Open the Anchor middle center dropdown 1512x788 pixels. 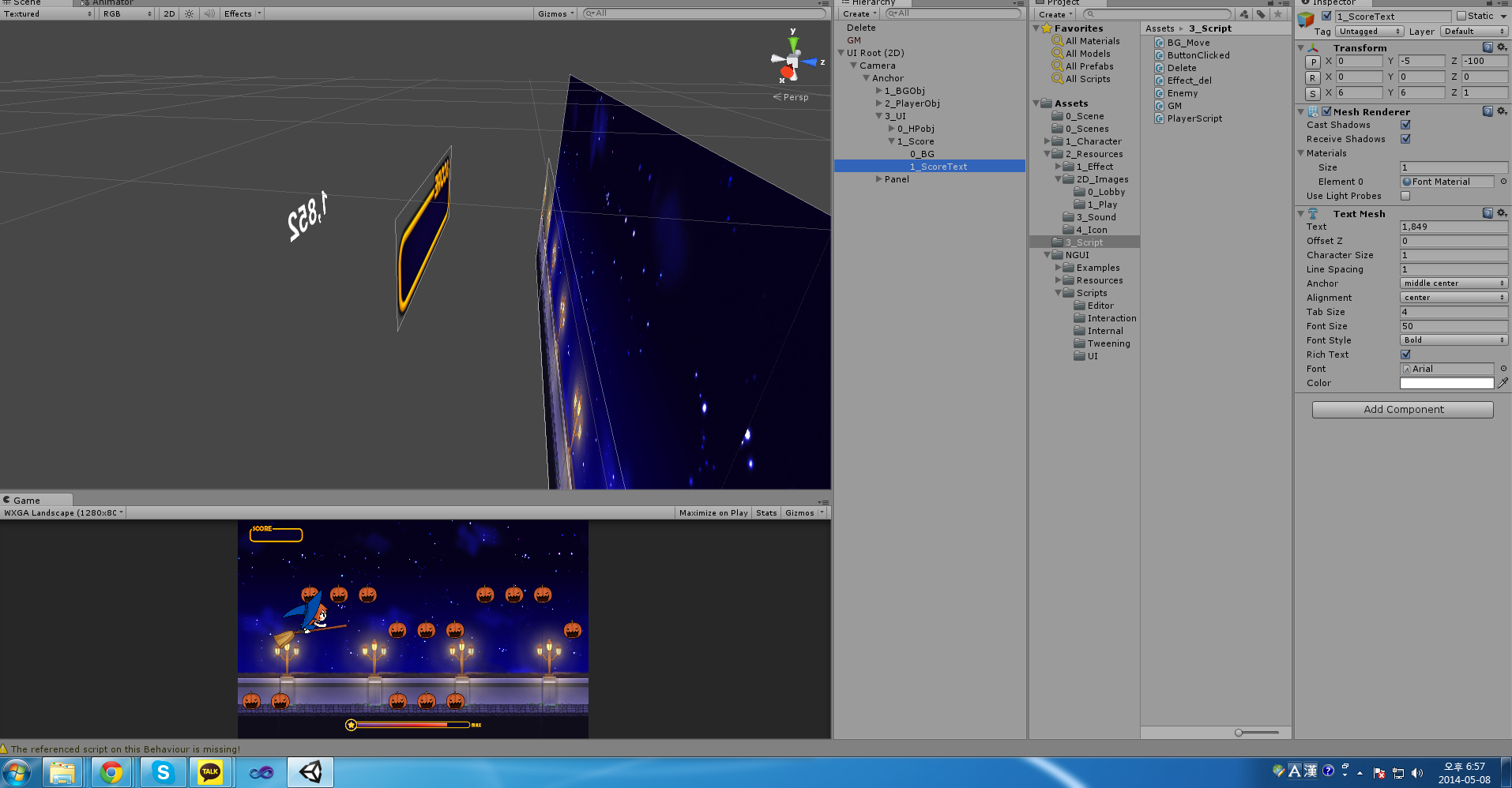coord(1454,283)
